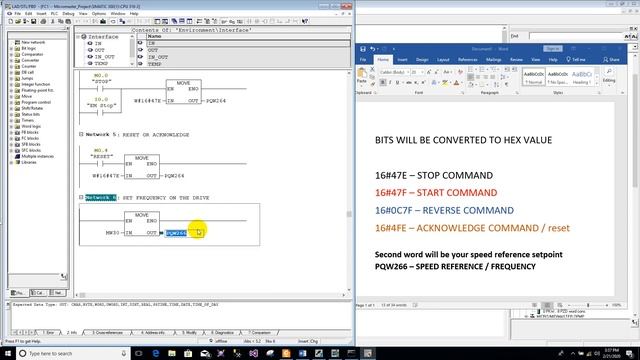Open the Options menu in LAD/STL/FBD

(98, 13)
